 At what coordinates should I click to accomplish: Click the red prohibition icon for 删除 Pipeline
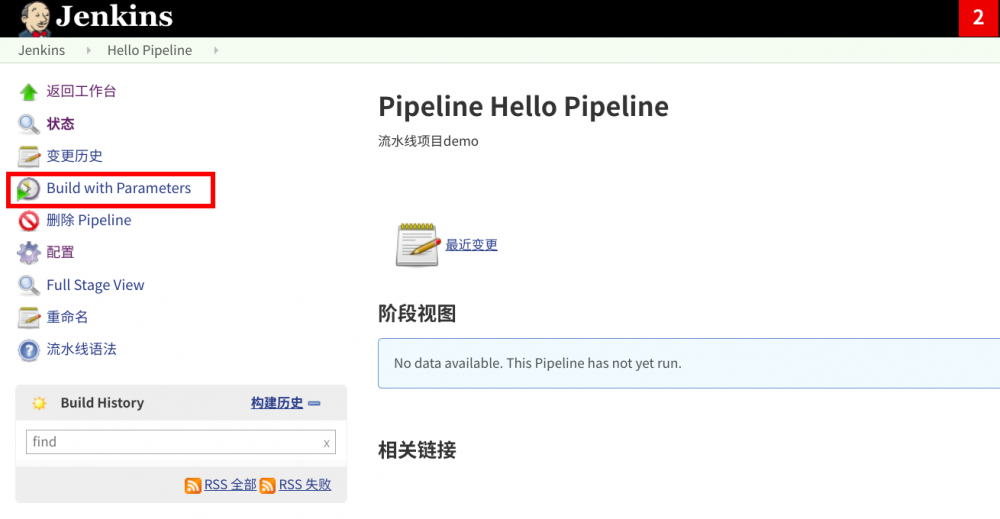pyautogui.click(x=28, y=221)
